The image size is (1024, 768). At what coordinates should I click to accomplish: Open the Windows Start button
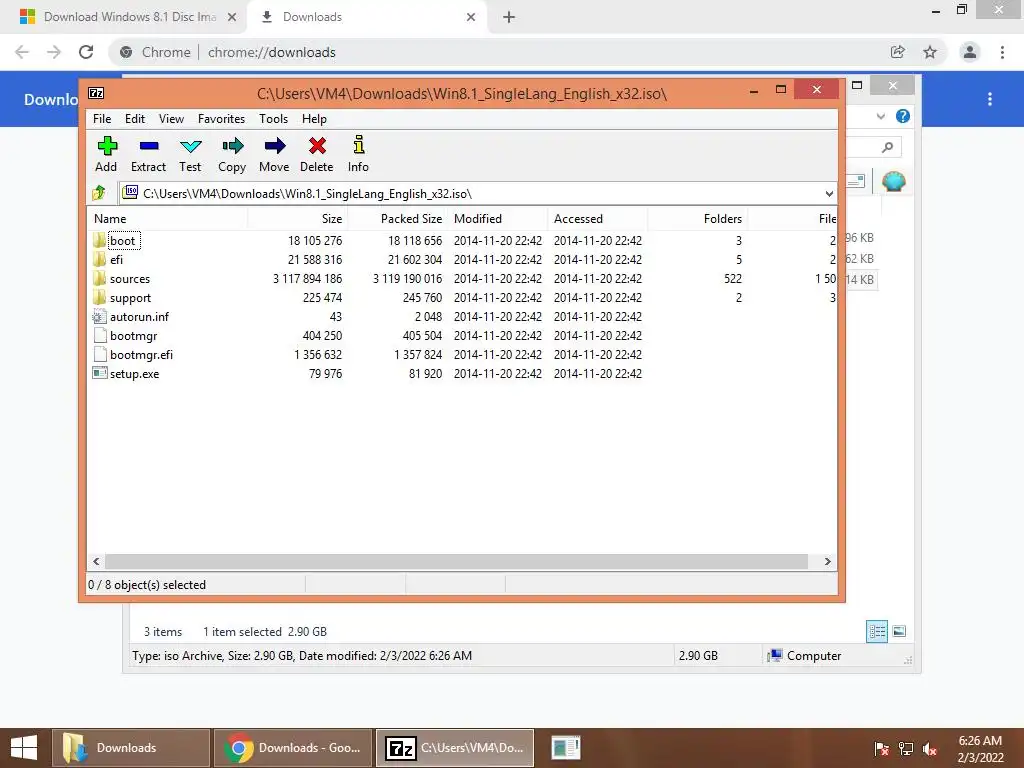(24, 748)
